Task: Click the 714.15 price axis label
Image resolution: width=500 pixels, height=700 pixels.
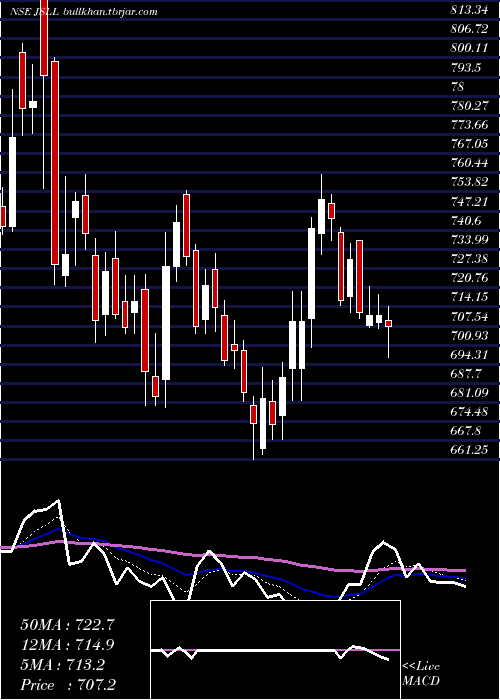Action: [x=469, y=297]
